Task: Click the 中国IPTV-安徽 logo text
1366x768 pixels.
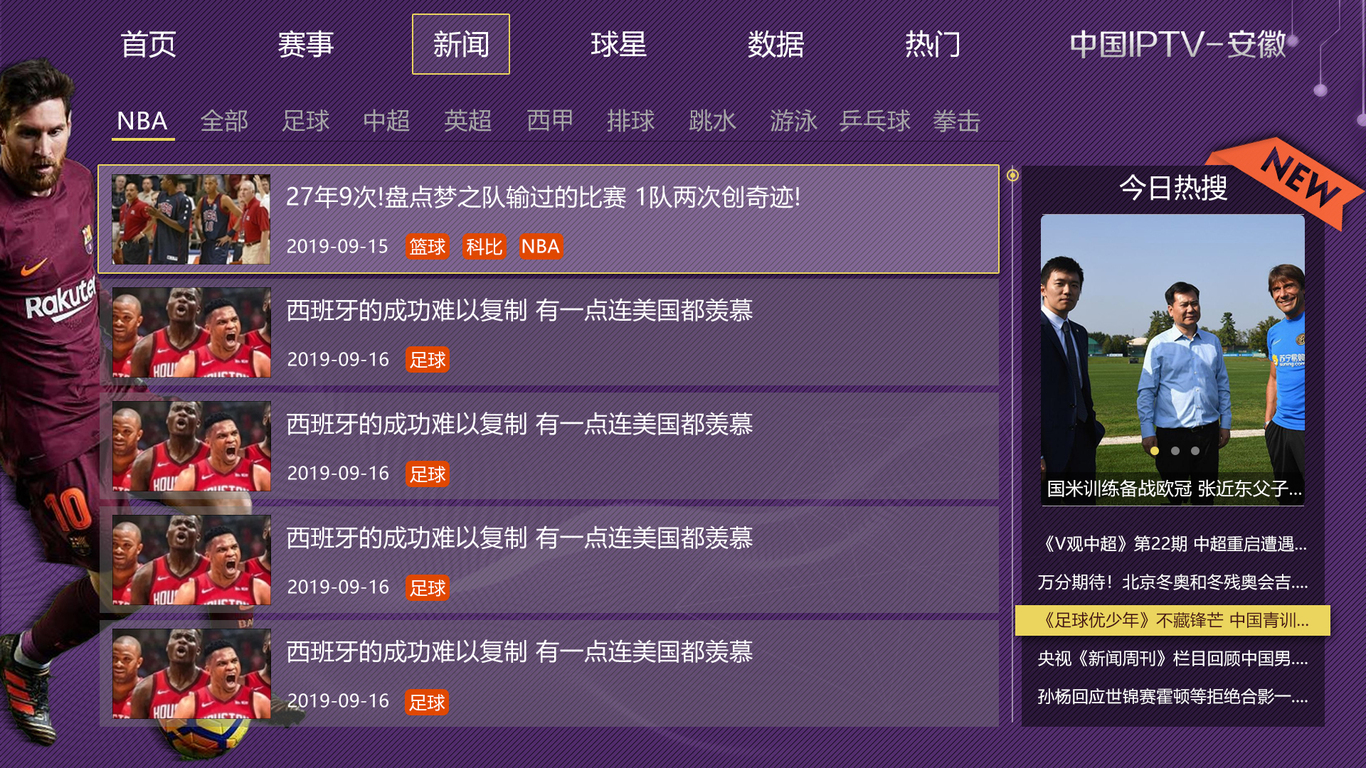Action: [x=1178, y=44]
